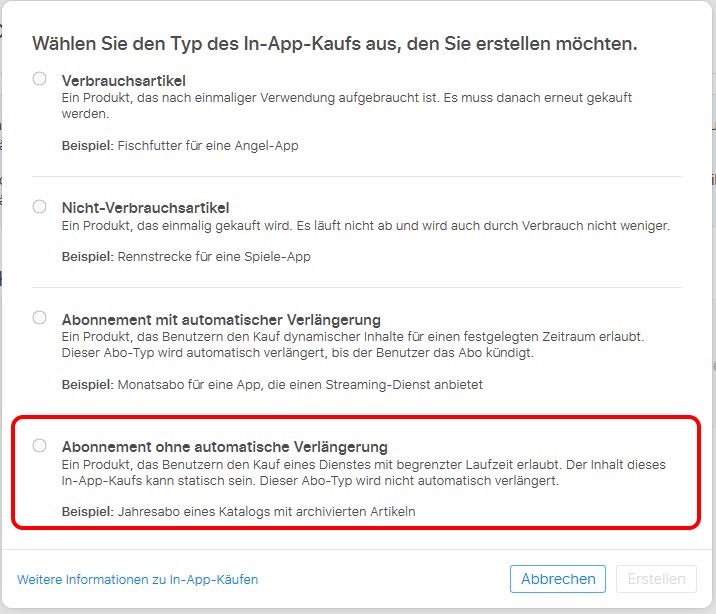716x614 pixels.
Task: Select the Nicht-Verbrauchsartikel radio button
Action: pos(39,206)
